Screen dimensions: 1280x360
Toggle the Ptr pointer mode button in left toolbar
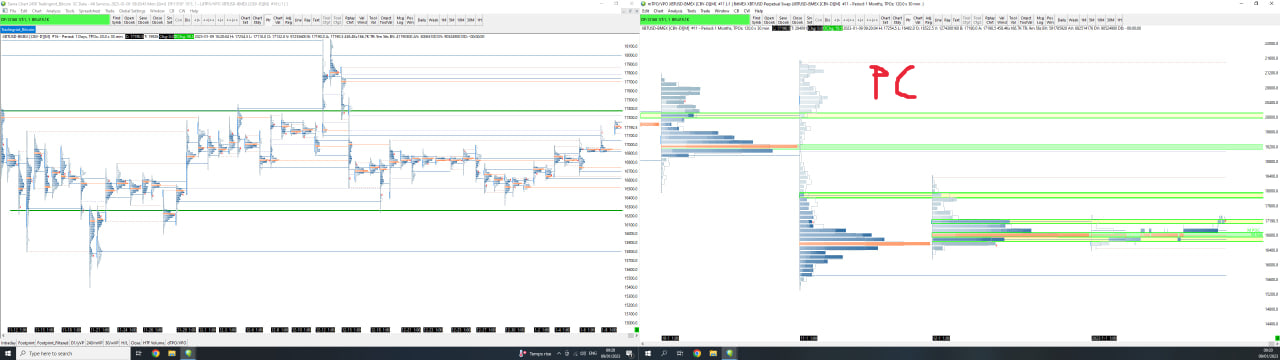(268, 20)
